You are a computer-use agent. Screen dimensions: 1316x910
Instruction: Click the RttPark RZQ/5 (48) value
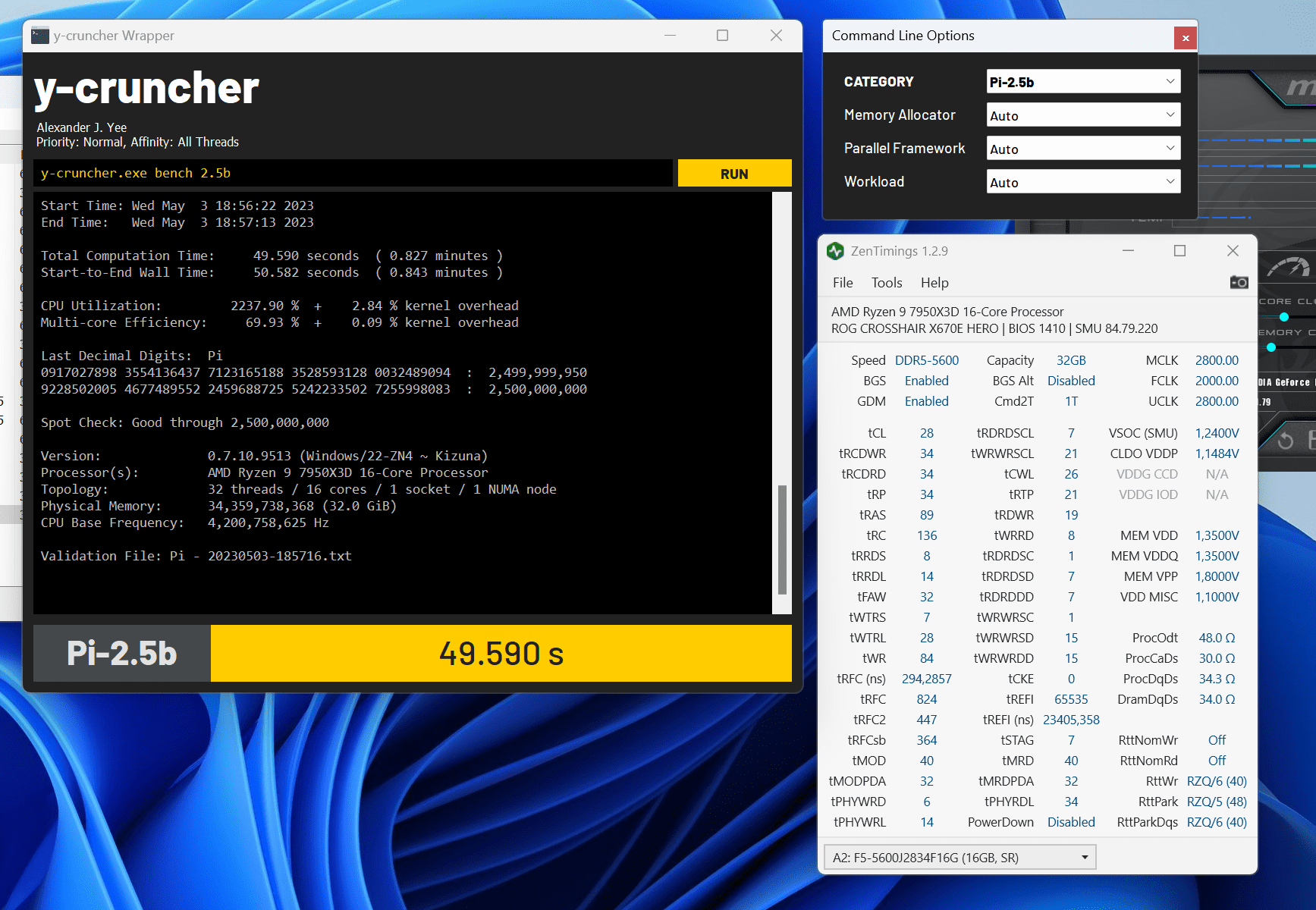tap(1217, 802)
